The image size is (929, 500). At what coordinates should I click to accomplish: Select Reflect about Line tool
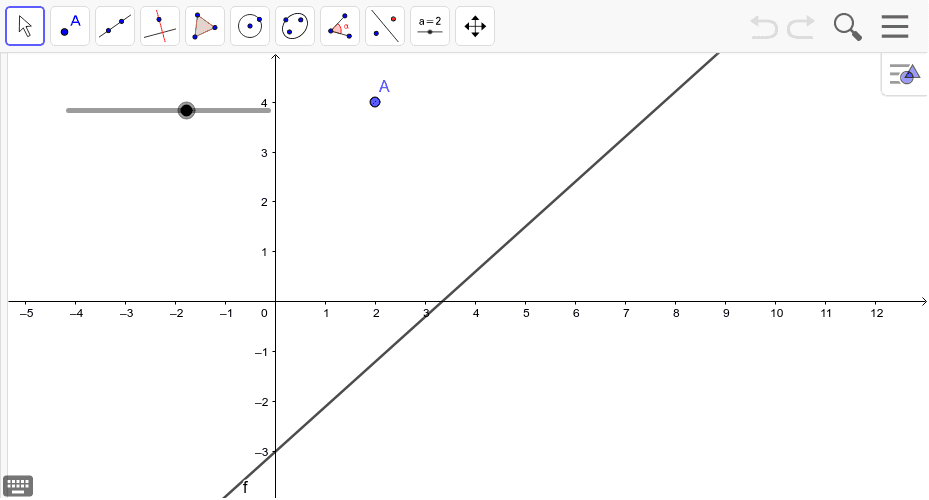point(385,26)
